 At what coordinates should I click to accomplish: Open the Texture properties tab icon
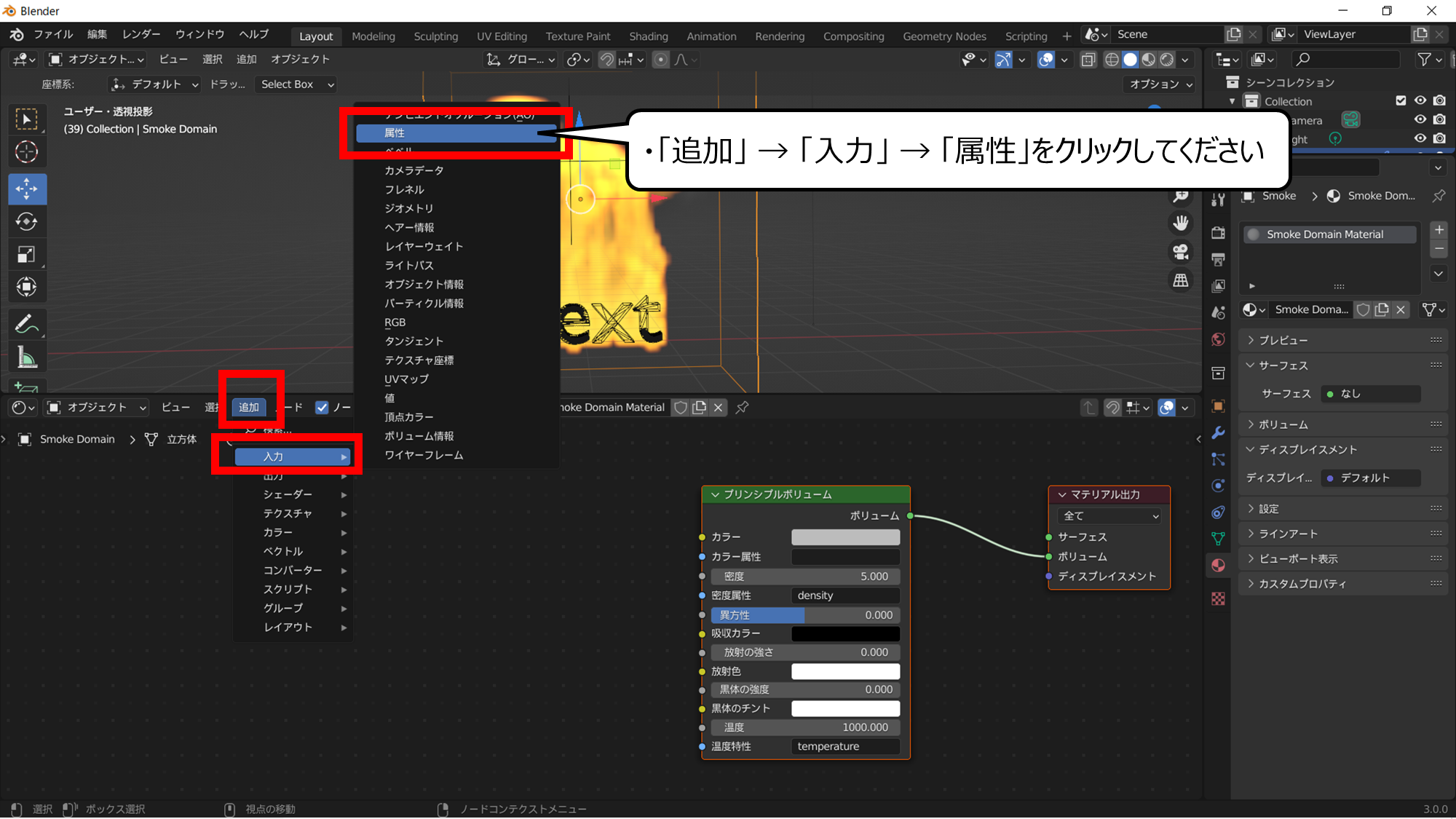click(x=1218, y=598)
